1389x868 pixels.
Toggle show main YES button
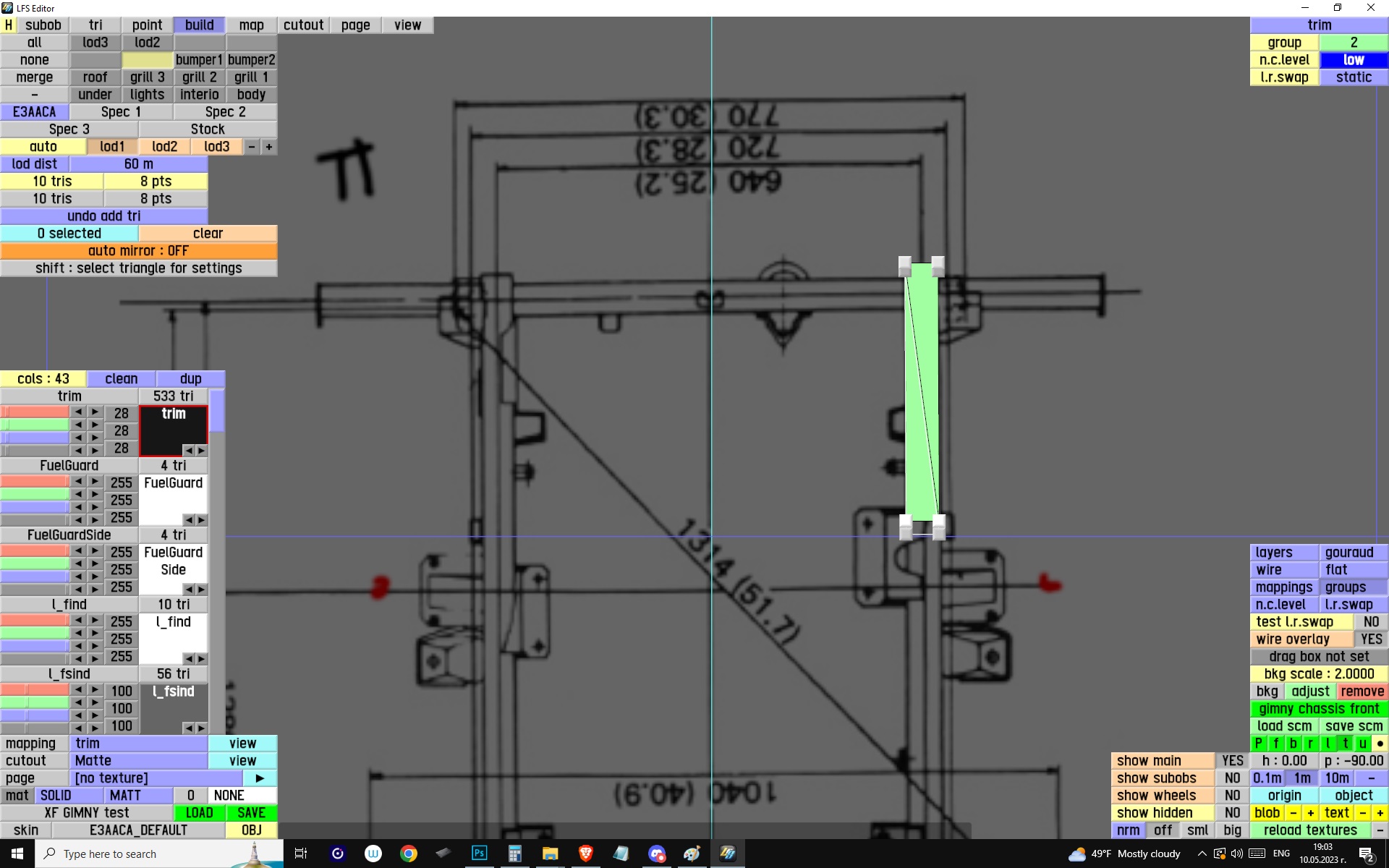(x=1232, y=760)
